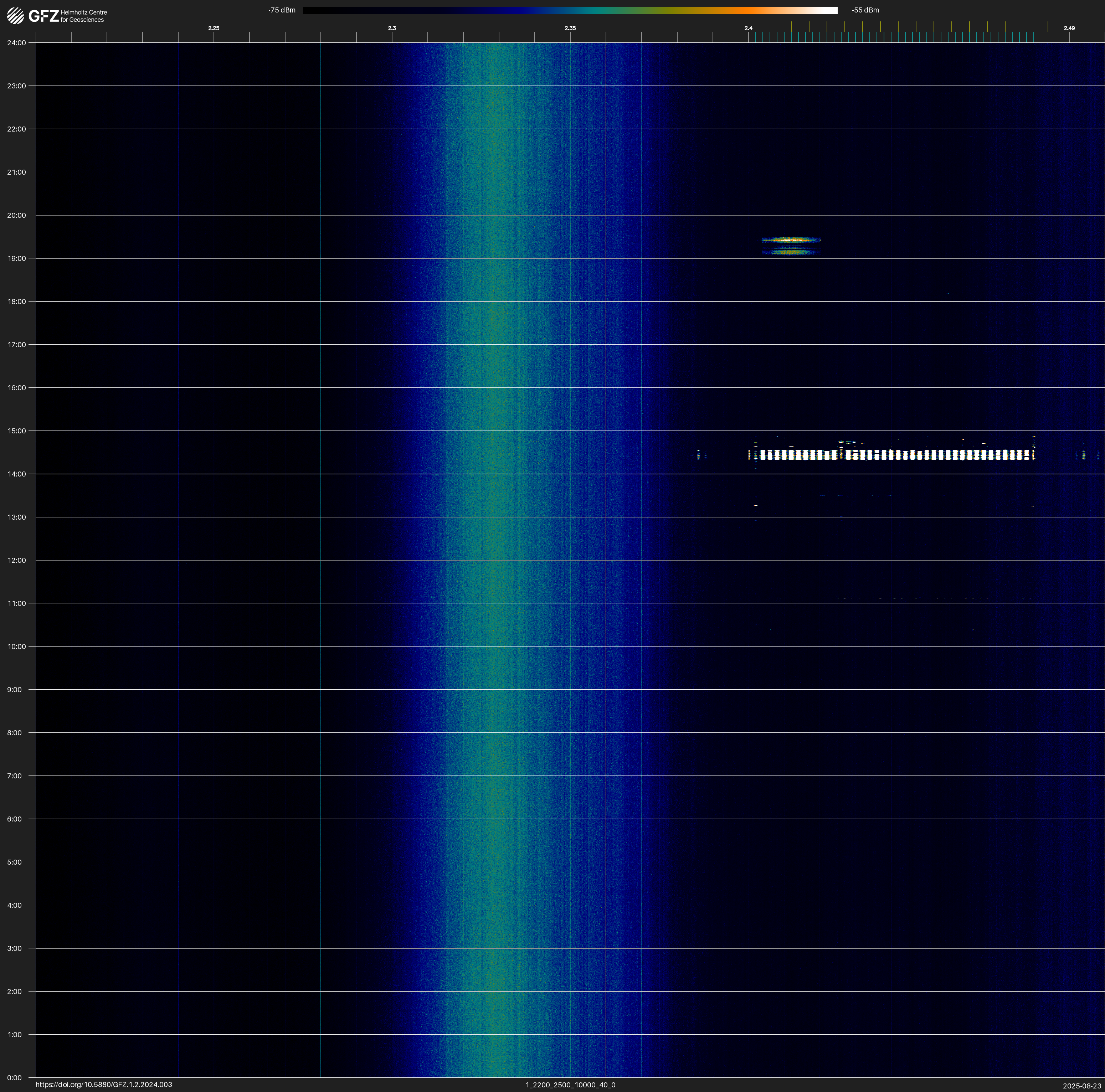Click the -75 dBm color scale label
Screen dimensions: 1105x1092
tap(281, 10)
